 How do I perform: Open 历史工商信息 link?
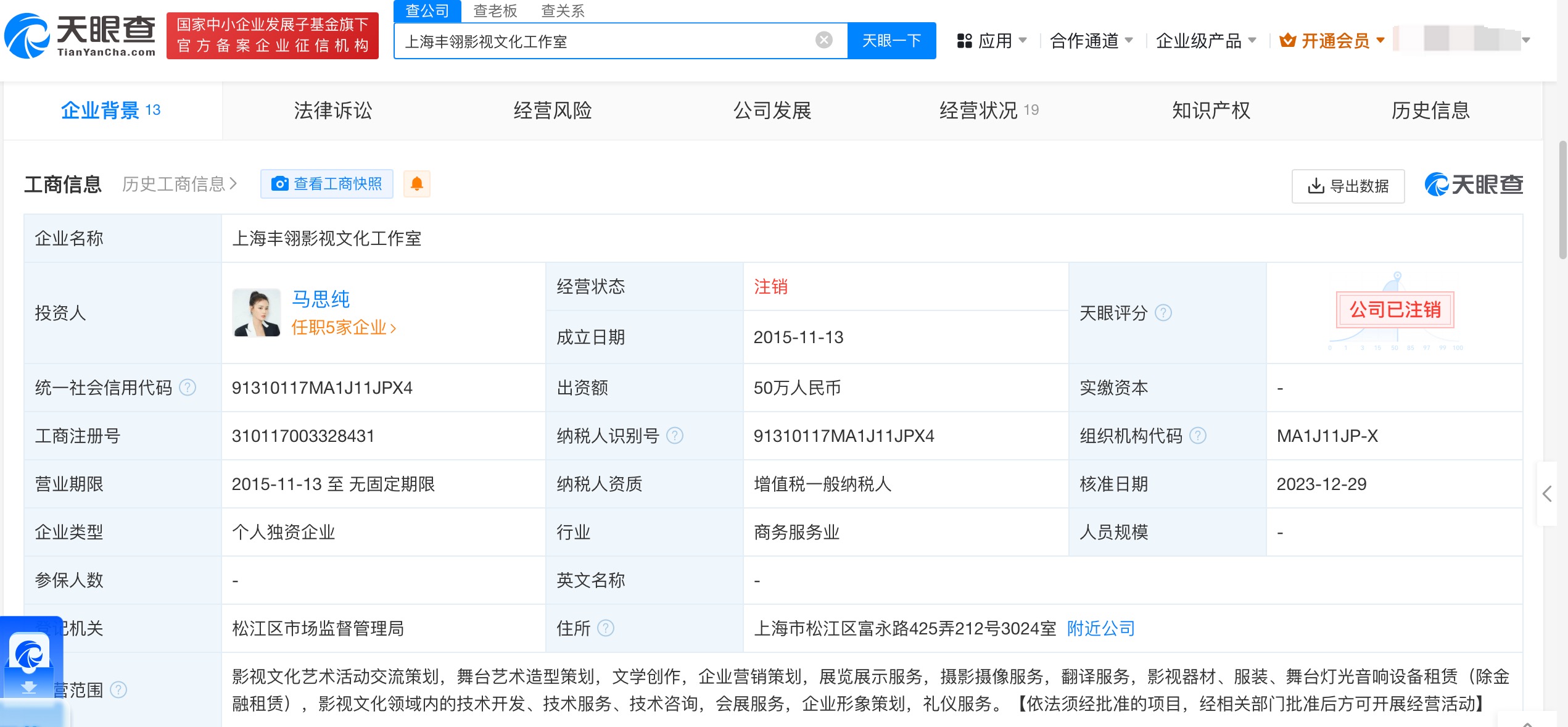pos(179,184)
